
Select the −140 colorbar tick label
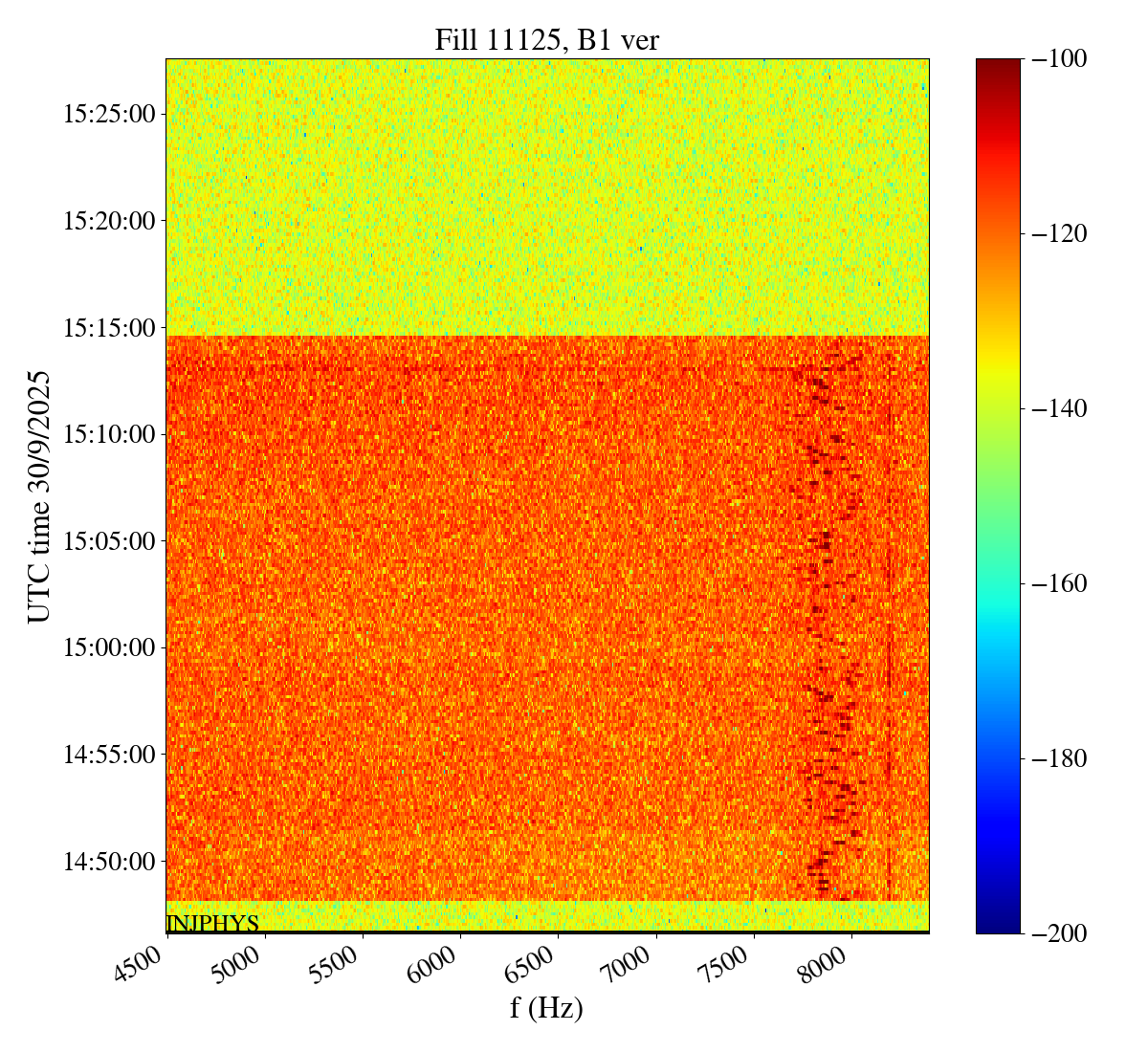(x=1059, y=409)
